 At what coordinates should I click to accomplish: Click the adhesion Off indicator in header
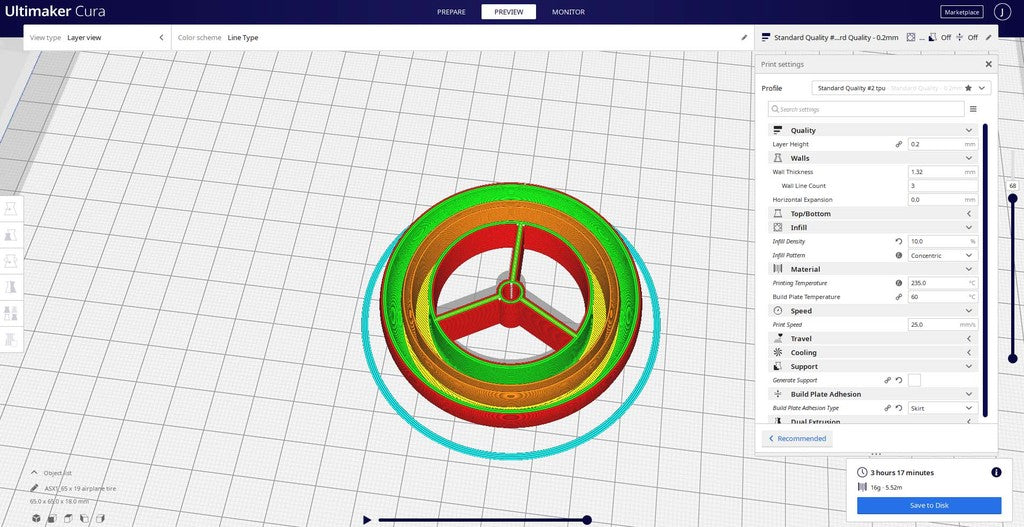[967, 38]
